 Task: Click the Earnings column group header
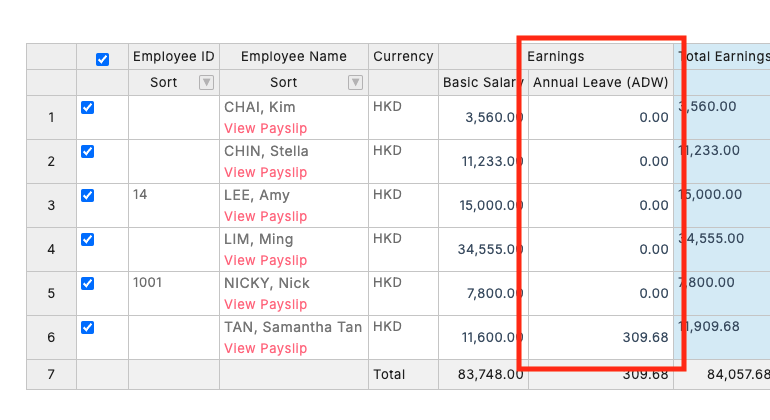555,56
